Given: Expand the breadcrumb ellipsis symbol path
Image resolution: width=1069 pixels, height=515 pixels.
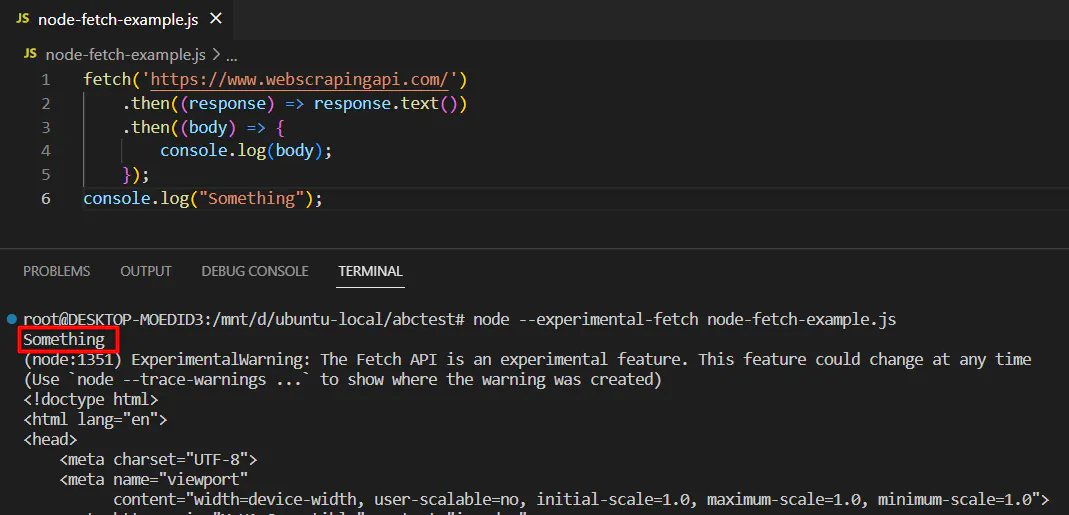Looking at the screenshot, I should 231,55.
